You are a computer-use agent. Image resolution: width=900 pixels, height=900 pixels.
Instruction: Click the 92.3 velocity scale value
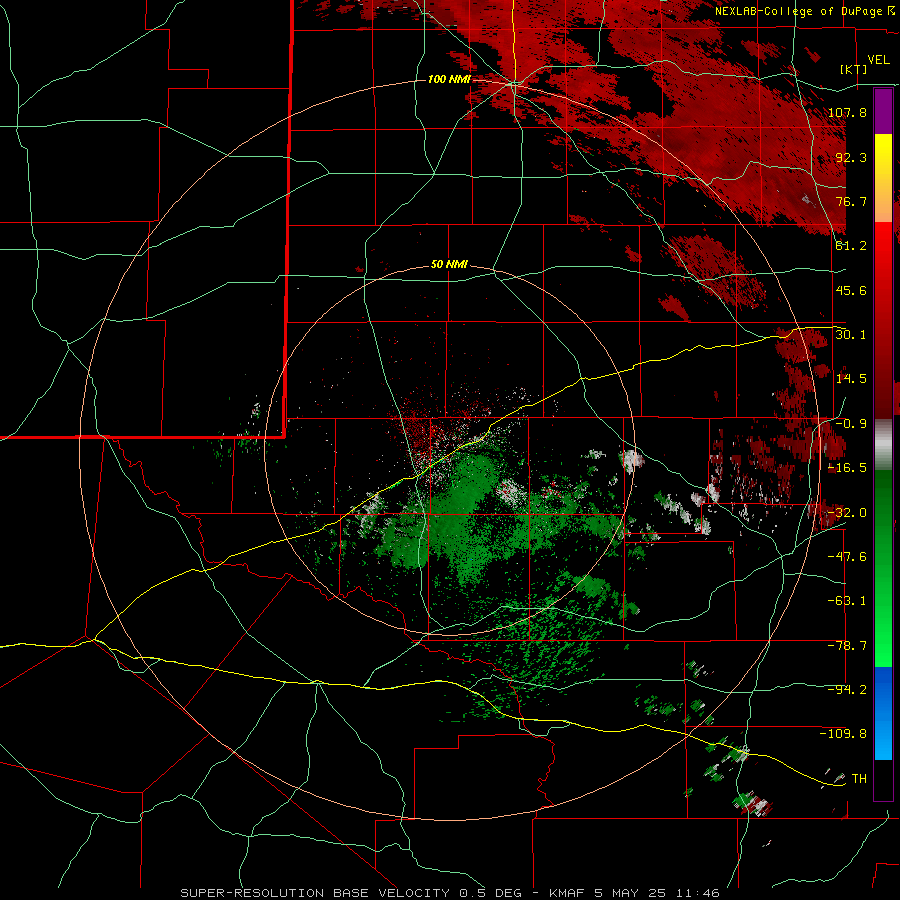click(x=851, y=157)
